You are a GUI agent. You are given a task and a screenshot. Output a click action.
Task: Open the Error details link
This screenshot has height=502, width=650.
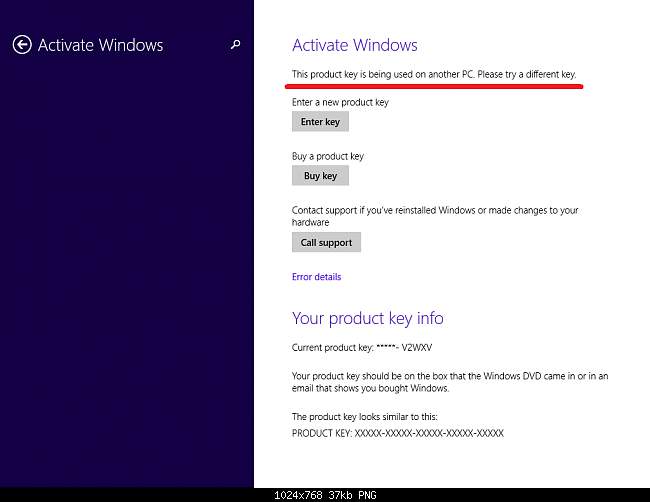tap(316, 276)
